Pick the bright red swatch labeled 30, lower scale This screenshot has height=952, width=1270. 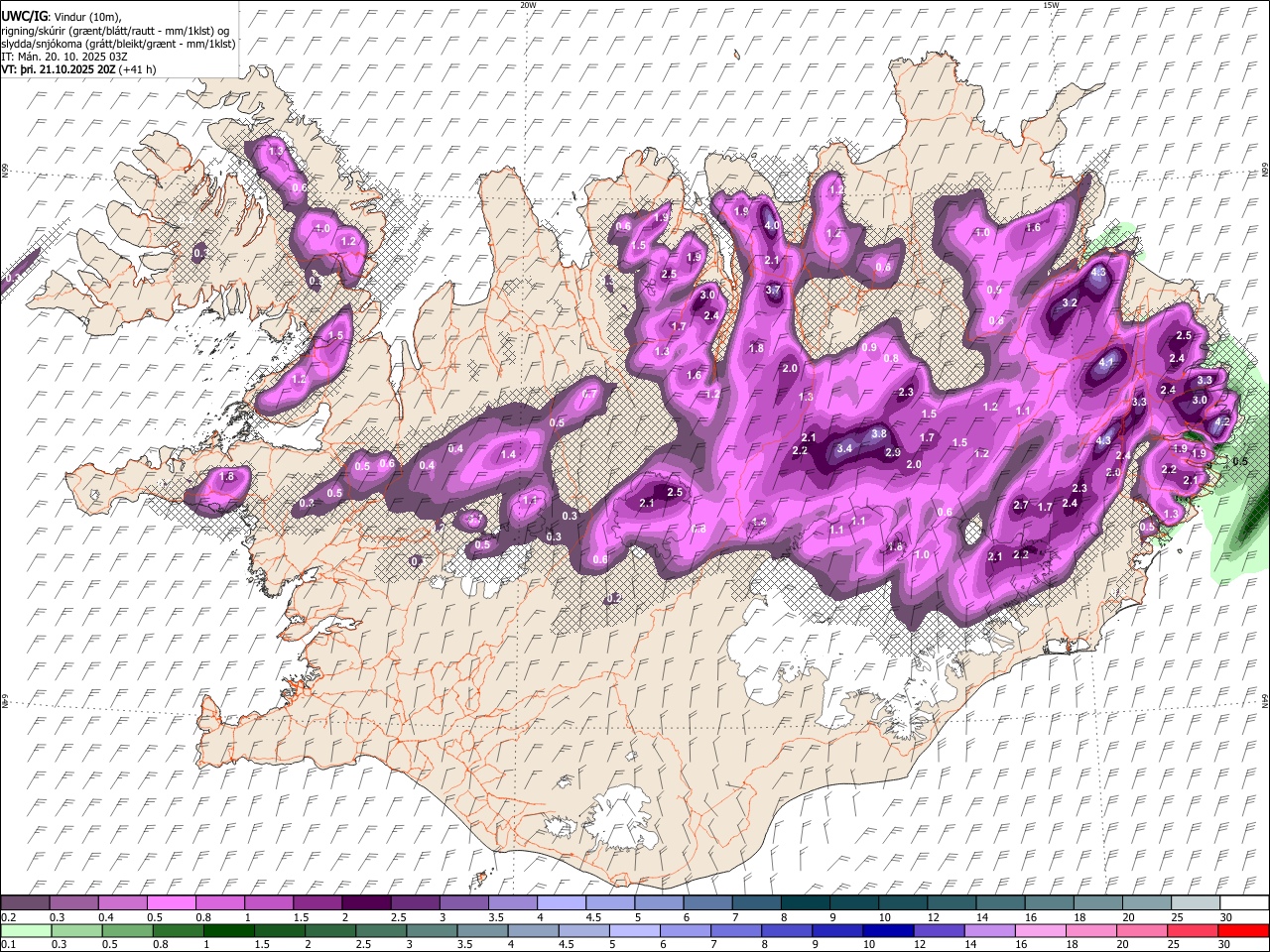1243,930
